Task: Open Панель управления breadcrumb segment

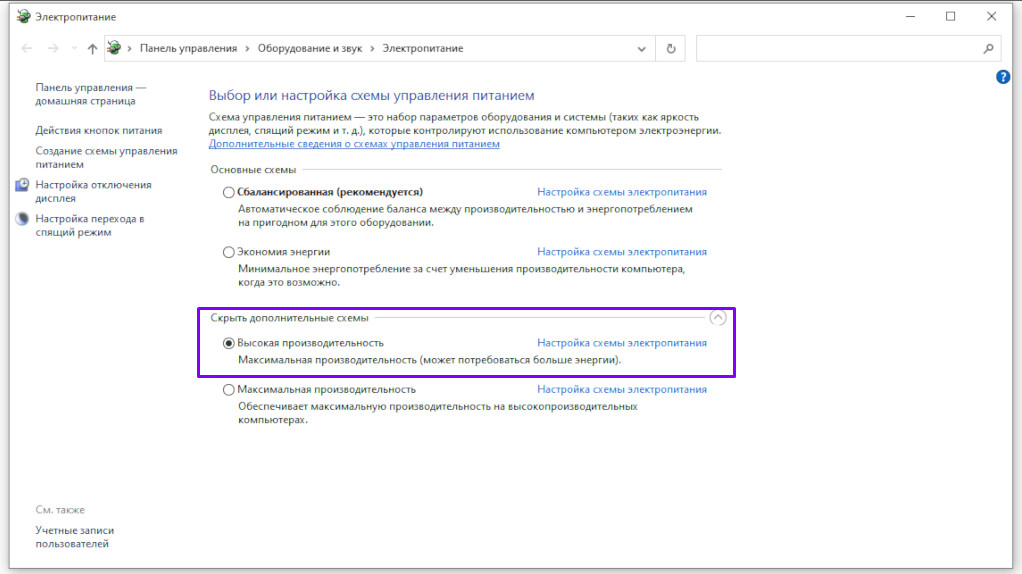Action: click(188, 48)
